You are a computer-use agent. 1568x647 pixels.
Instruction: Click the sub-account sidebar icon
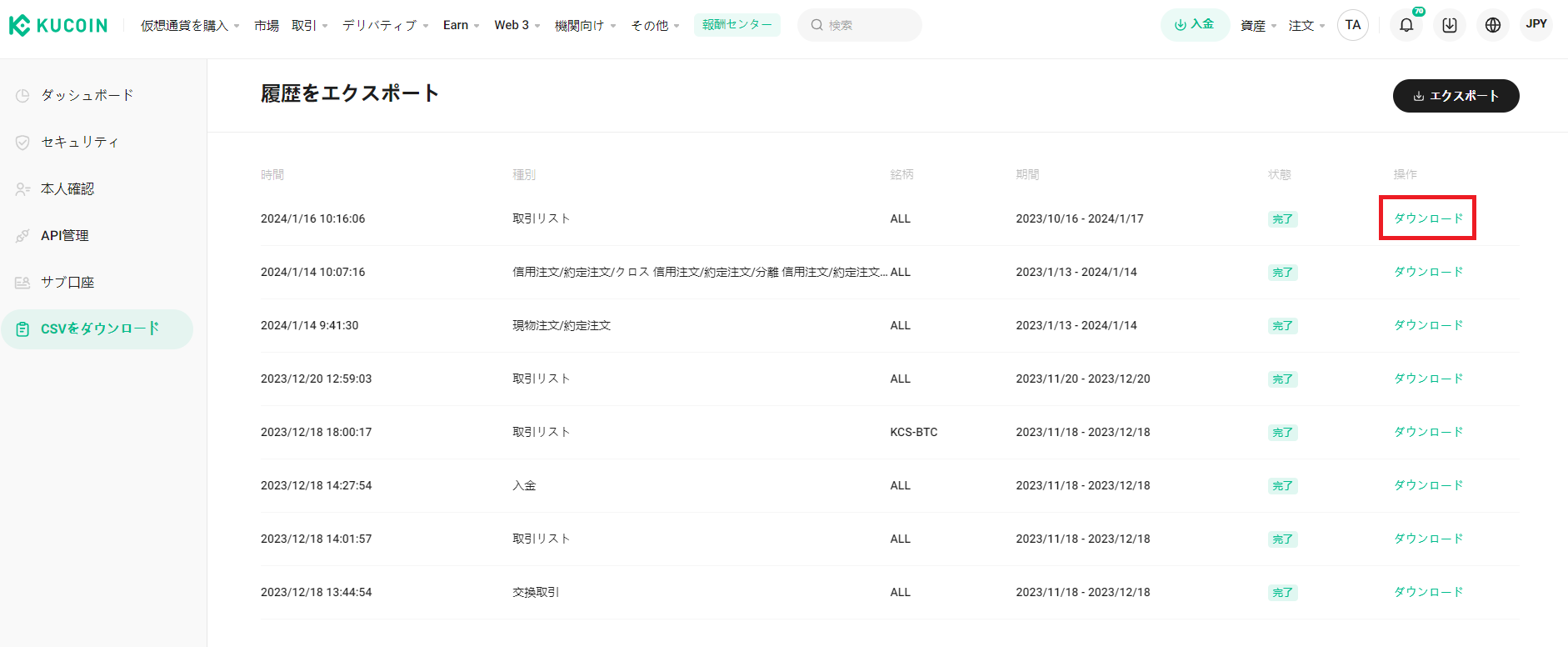(x=22, y=283)
